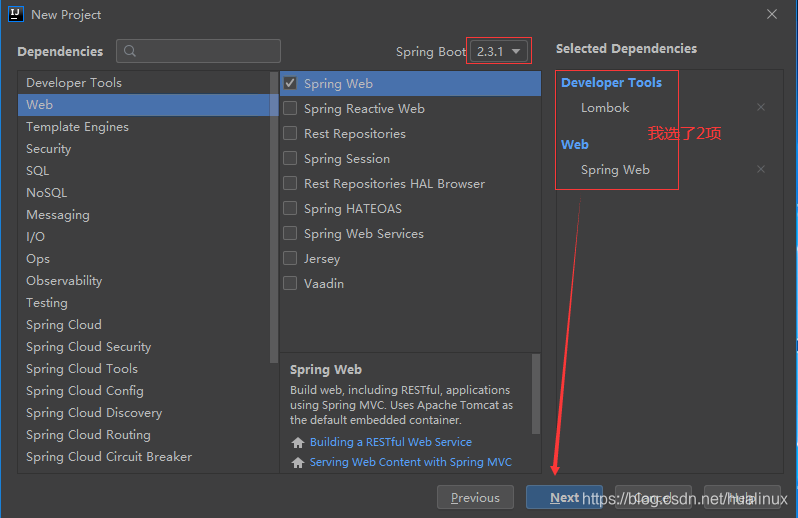Open Template Engines category

point(144,126)
